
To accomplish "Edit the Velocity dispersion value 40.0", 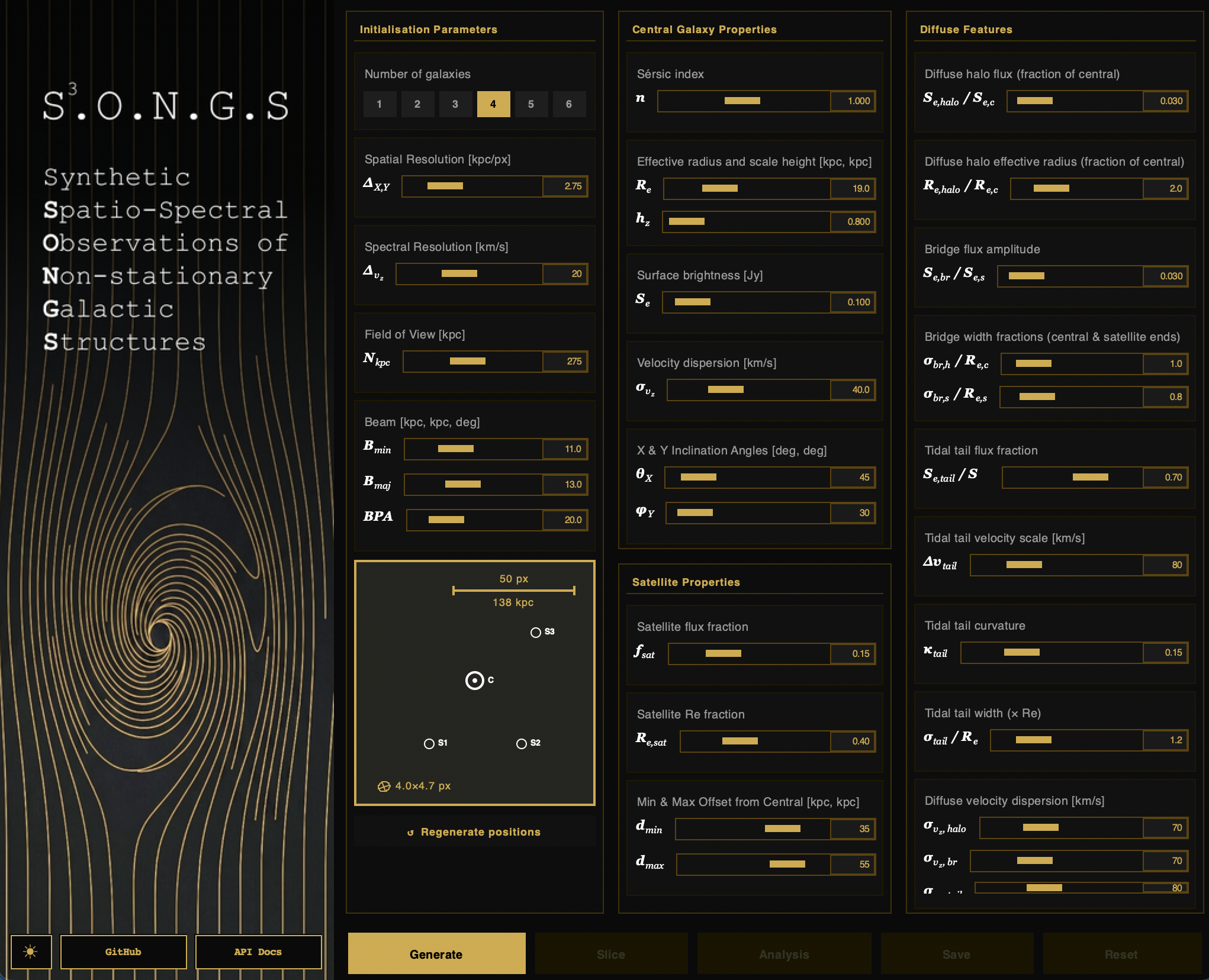I will 853,390.
